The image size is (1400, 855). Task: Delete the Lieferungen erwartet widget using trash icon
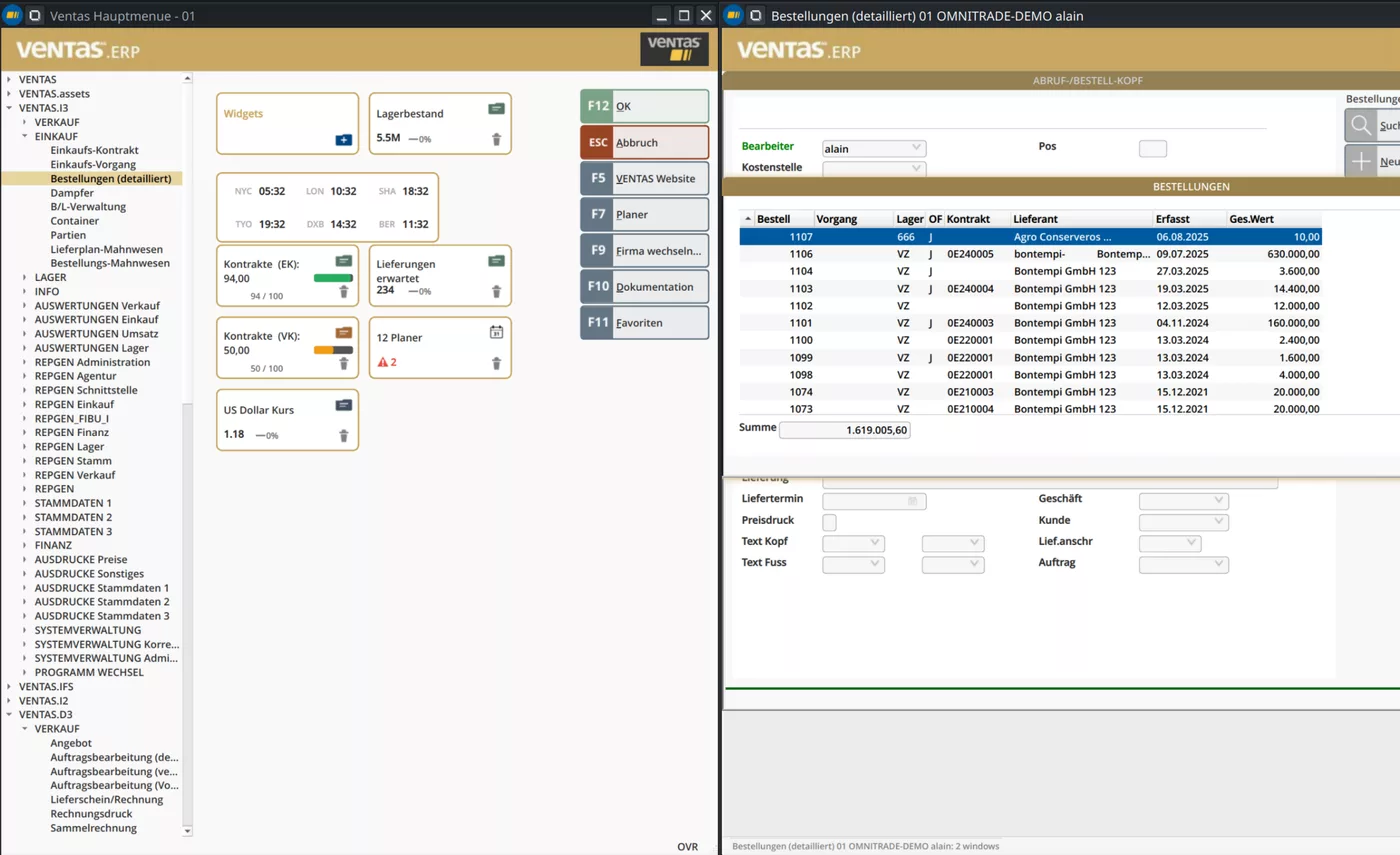click(x=496, y=291)
